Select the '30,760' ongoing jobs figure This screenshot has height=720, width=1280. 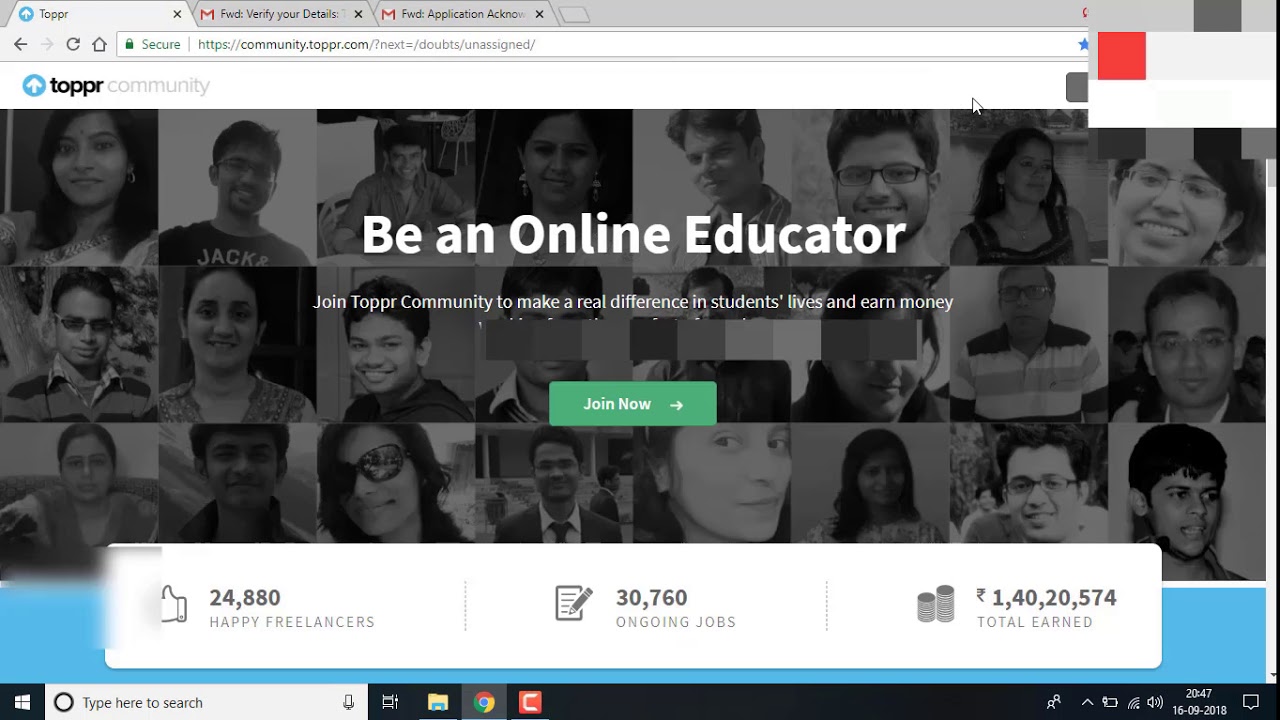coord(652,597)
